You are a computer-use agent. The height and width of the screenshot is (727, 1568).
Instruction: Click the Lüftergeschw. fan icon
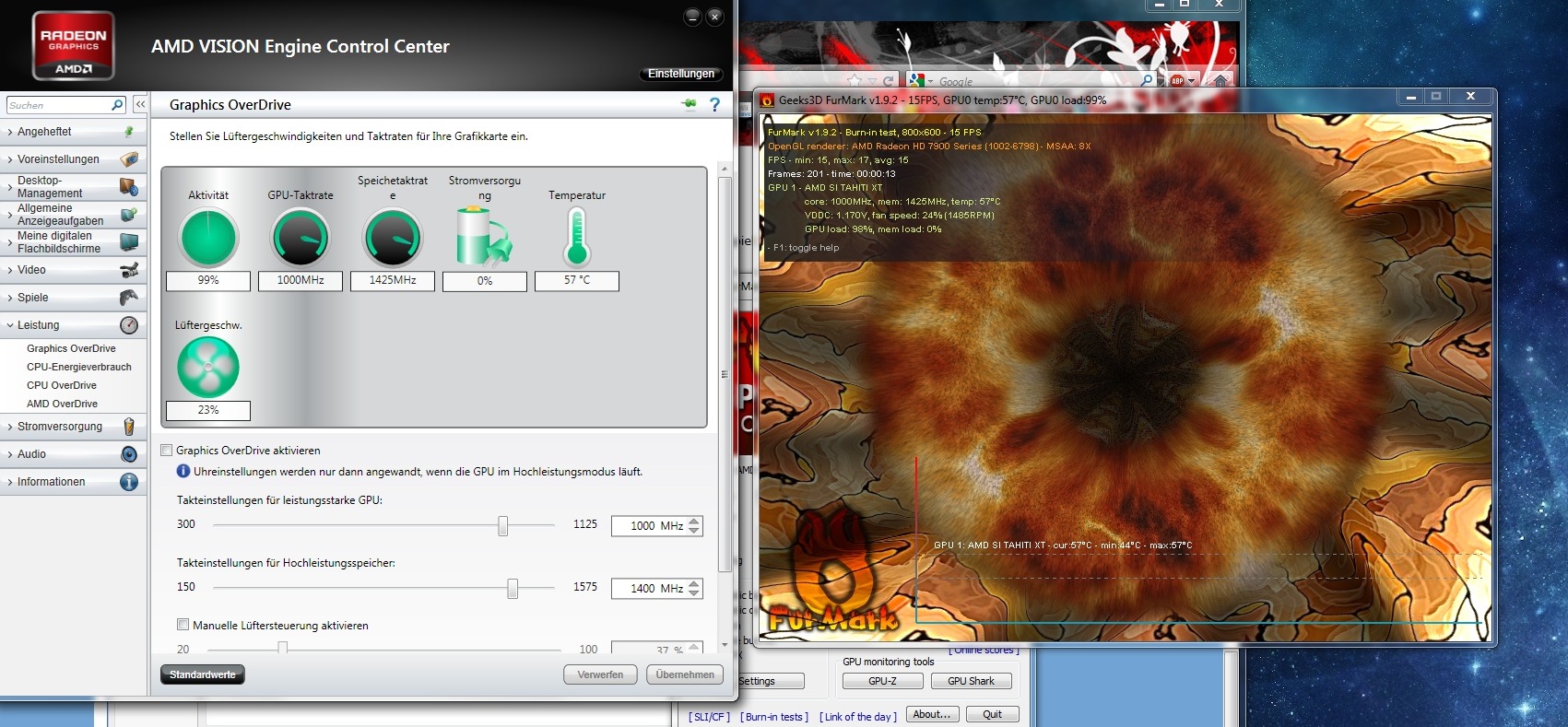pos(208,367)
